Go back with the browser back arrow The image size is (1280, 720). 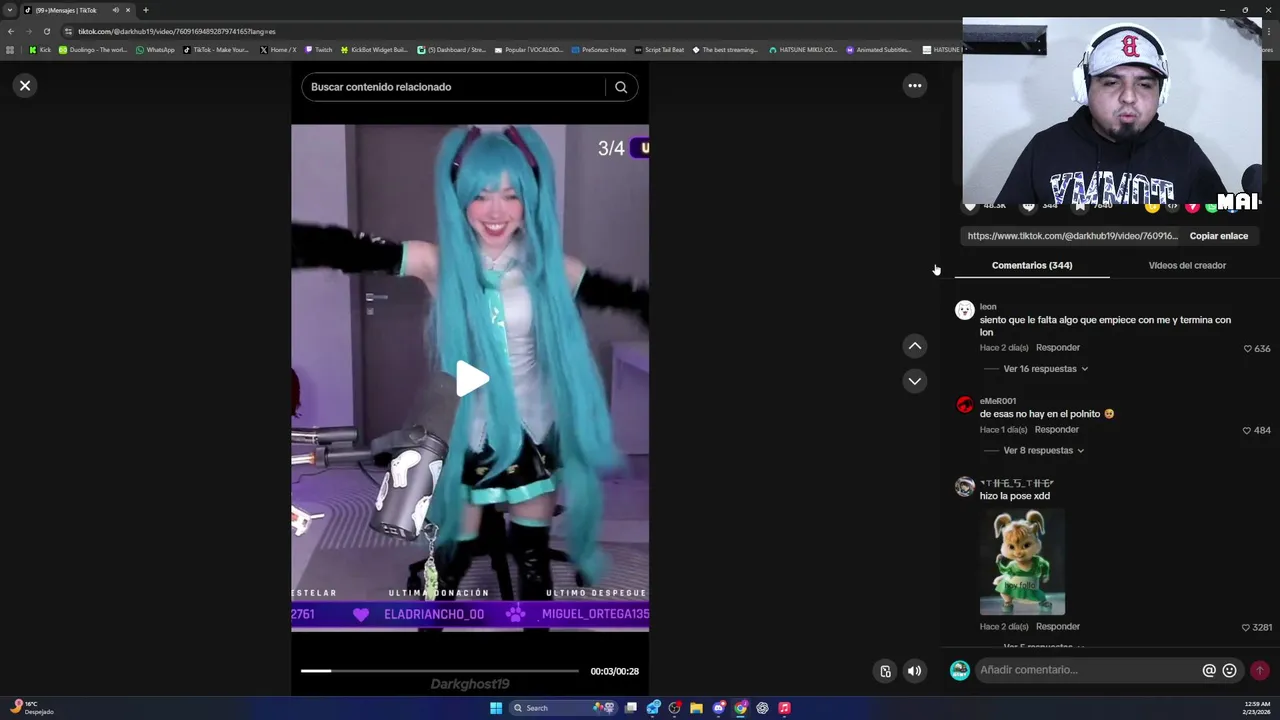[x=11, y=31]
